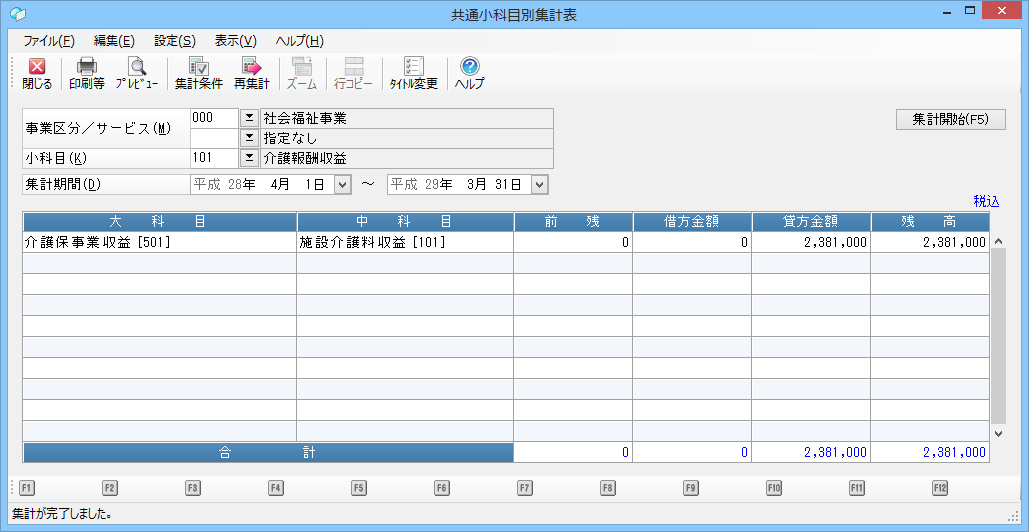Click the タイトル変更 title change icon

tap(413, 74)
